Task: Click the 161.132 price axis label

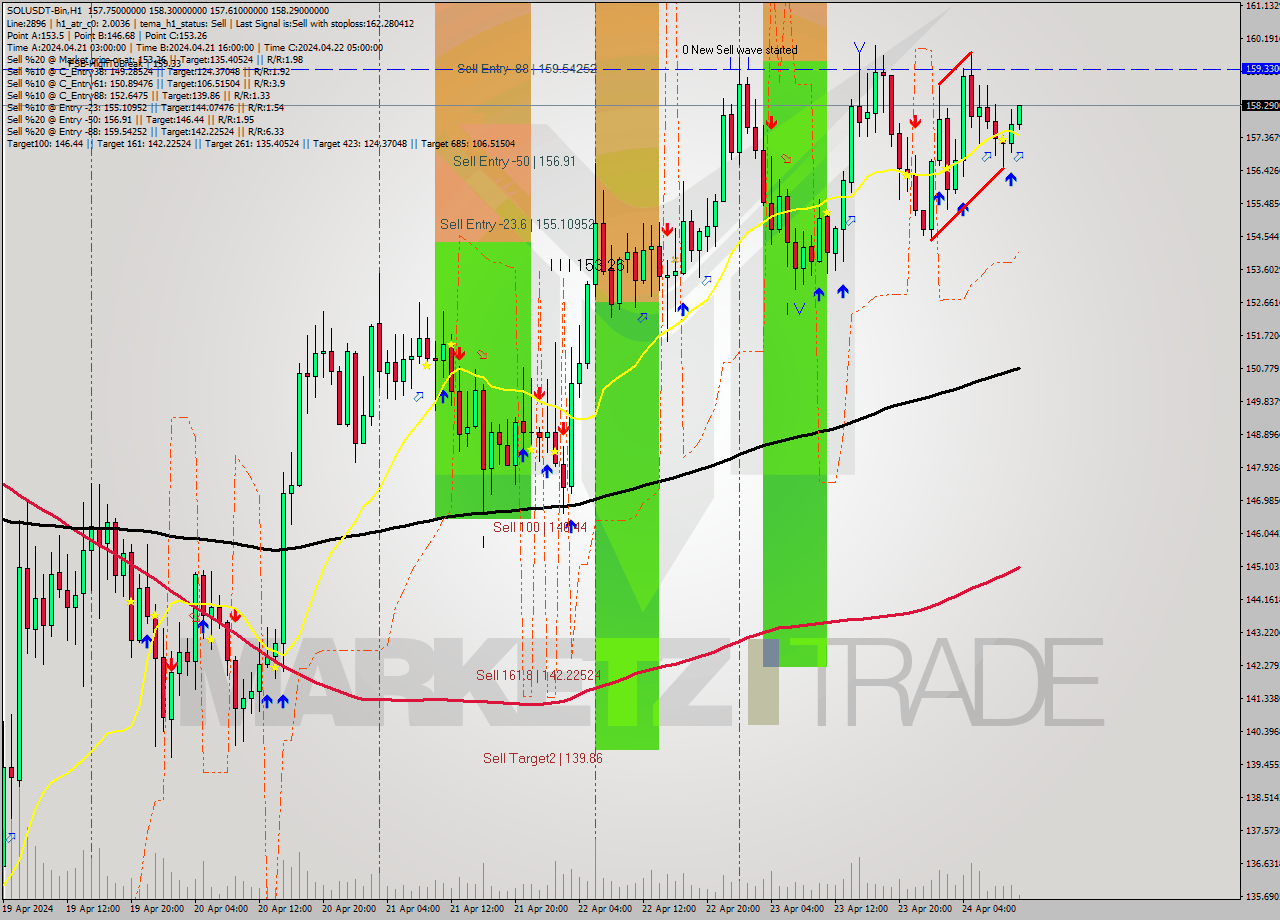Action: click(1262, 5)
